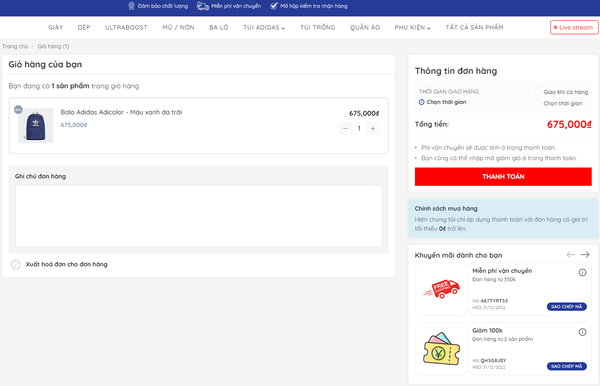
Task: Expand the TÚI ADIDAS dropdown menu
Action: pos(264,28)
